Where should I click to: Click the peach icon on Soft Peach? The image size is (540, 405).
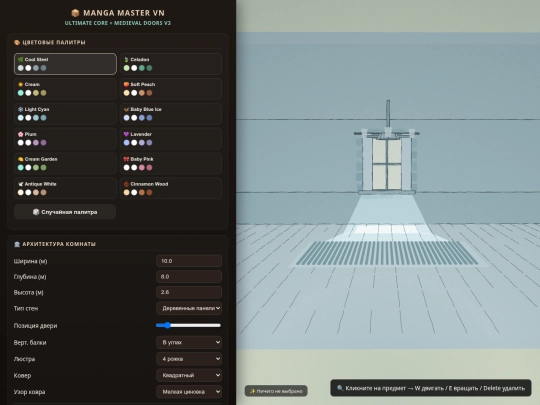tap(126, 84)
